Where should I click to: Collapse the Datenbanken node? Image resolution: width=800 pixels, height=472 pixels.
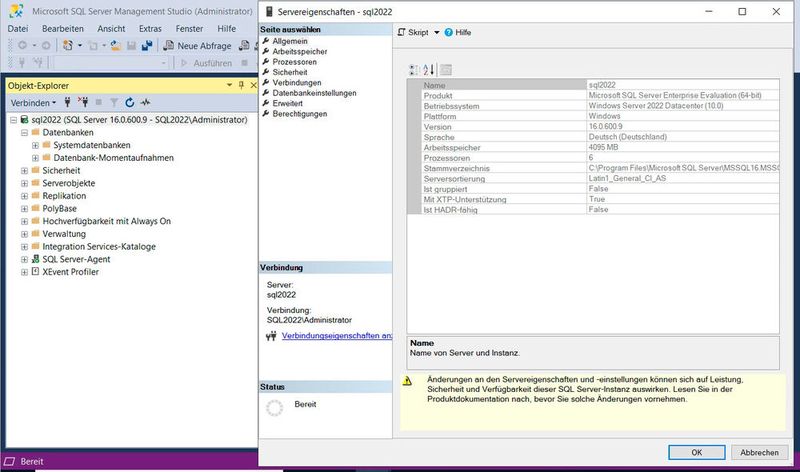point(24,133)
